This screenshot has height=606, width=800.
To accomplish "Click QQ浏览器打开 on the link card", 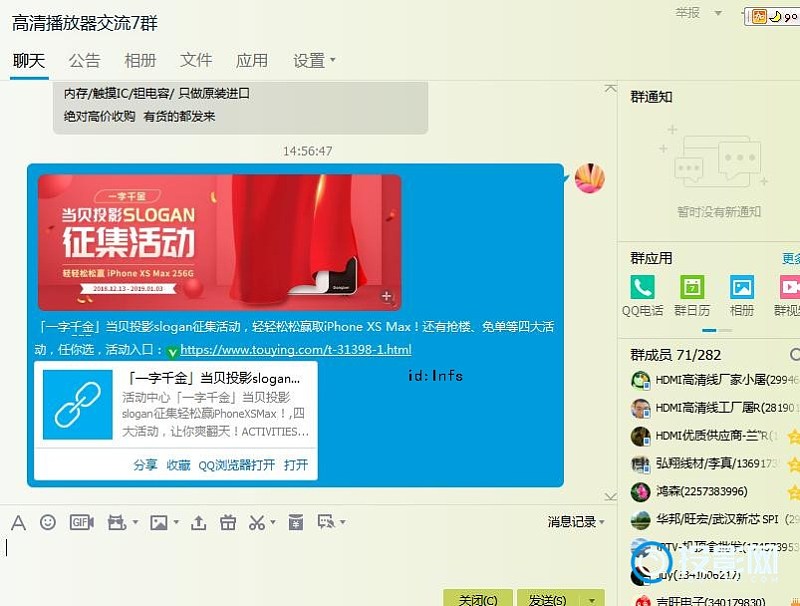I will point(237,465).
